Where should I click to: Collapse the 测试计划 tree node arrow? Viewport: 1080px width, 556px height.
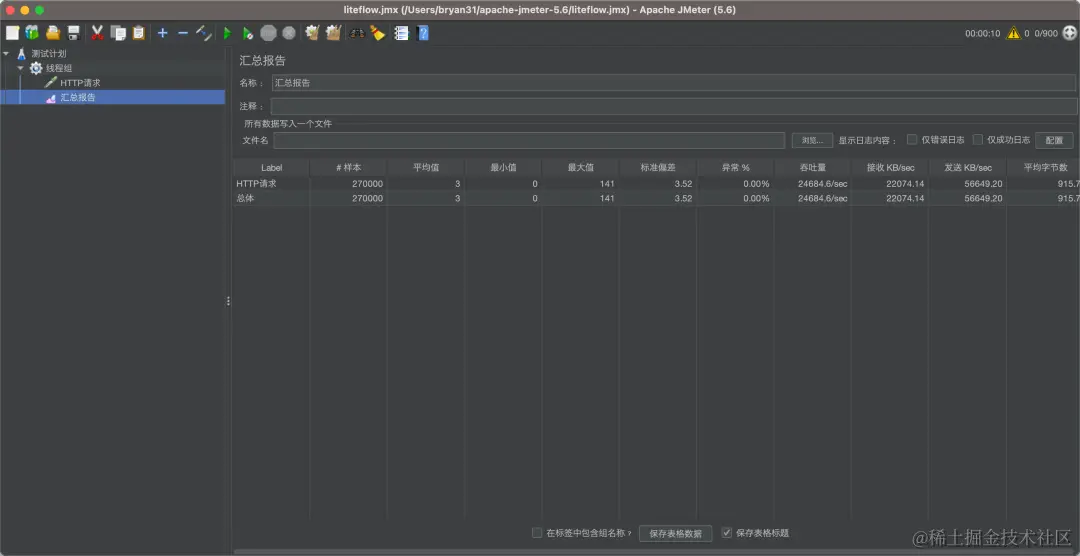(x=6, y=53)
